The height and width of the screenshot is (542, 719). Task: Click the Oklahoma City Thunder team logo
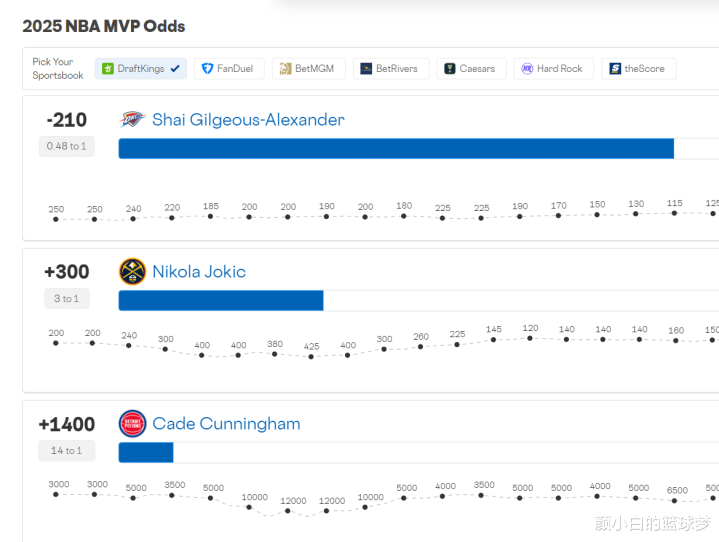(x=132, y=120)
